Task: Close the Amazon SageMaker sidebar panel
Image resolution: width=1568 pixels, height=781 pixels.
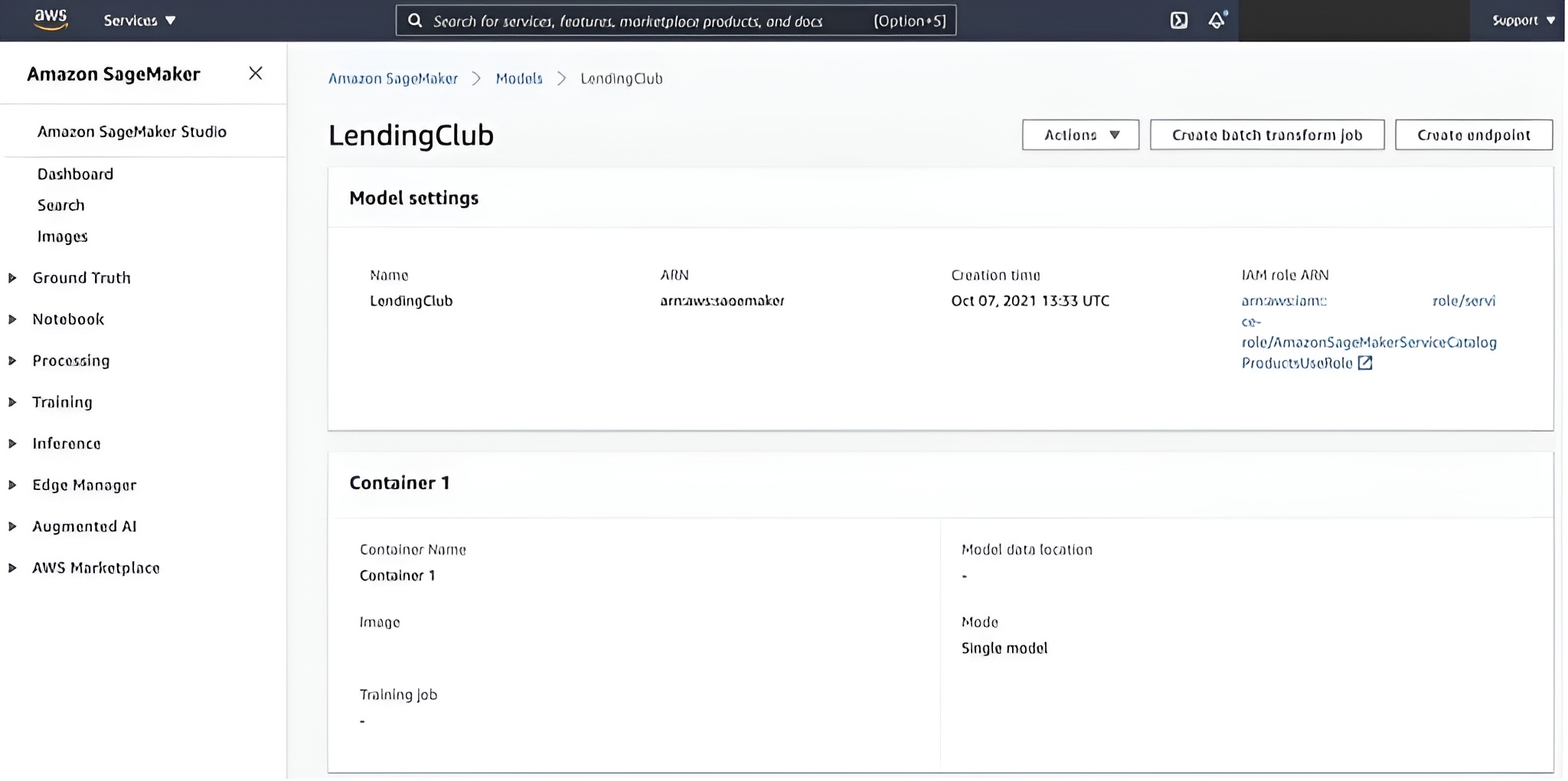Action: [x=256, y=74]
